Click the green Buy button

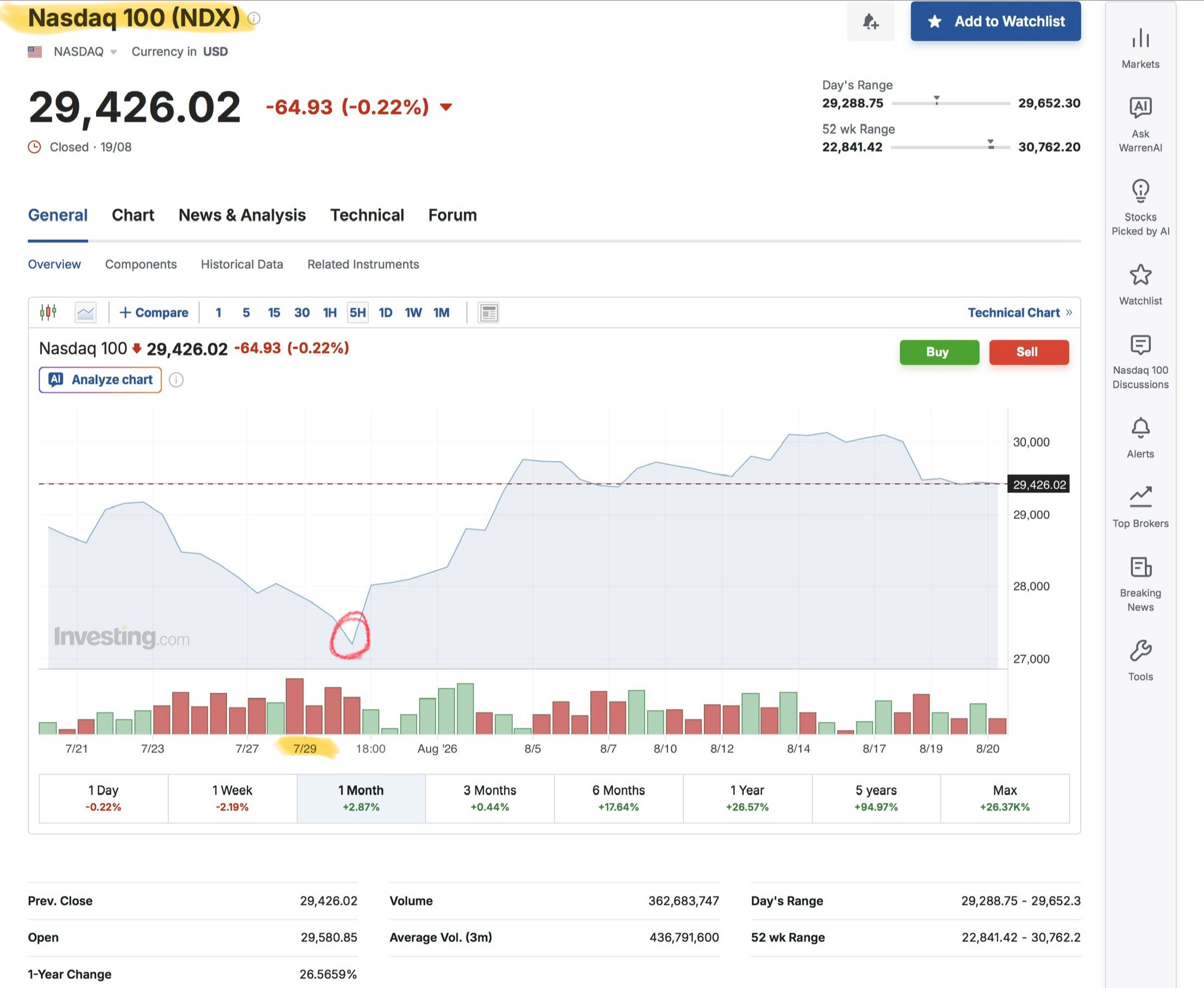[940, 352]
